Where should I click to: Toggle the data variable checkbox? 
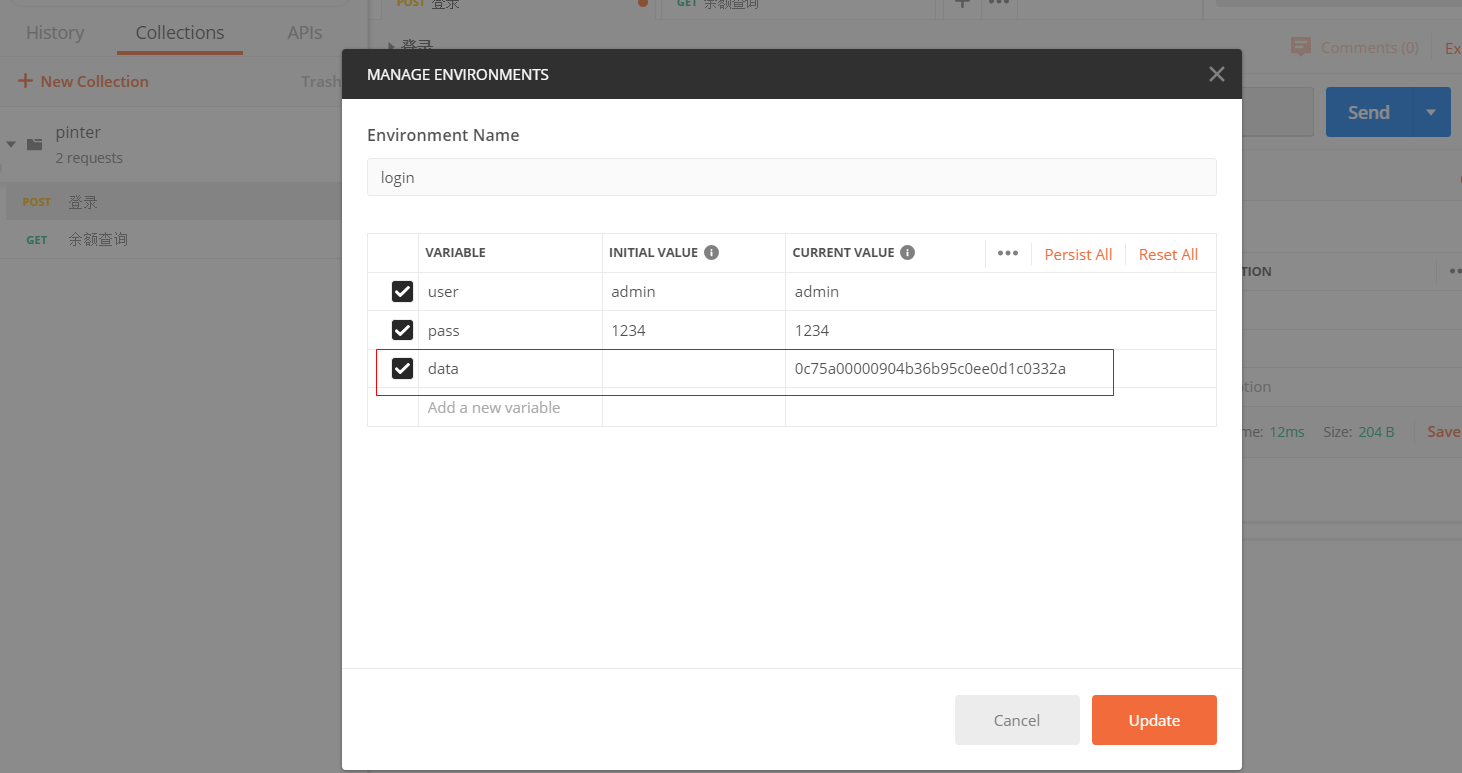[402, 369]
